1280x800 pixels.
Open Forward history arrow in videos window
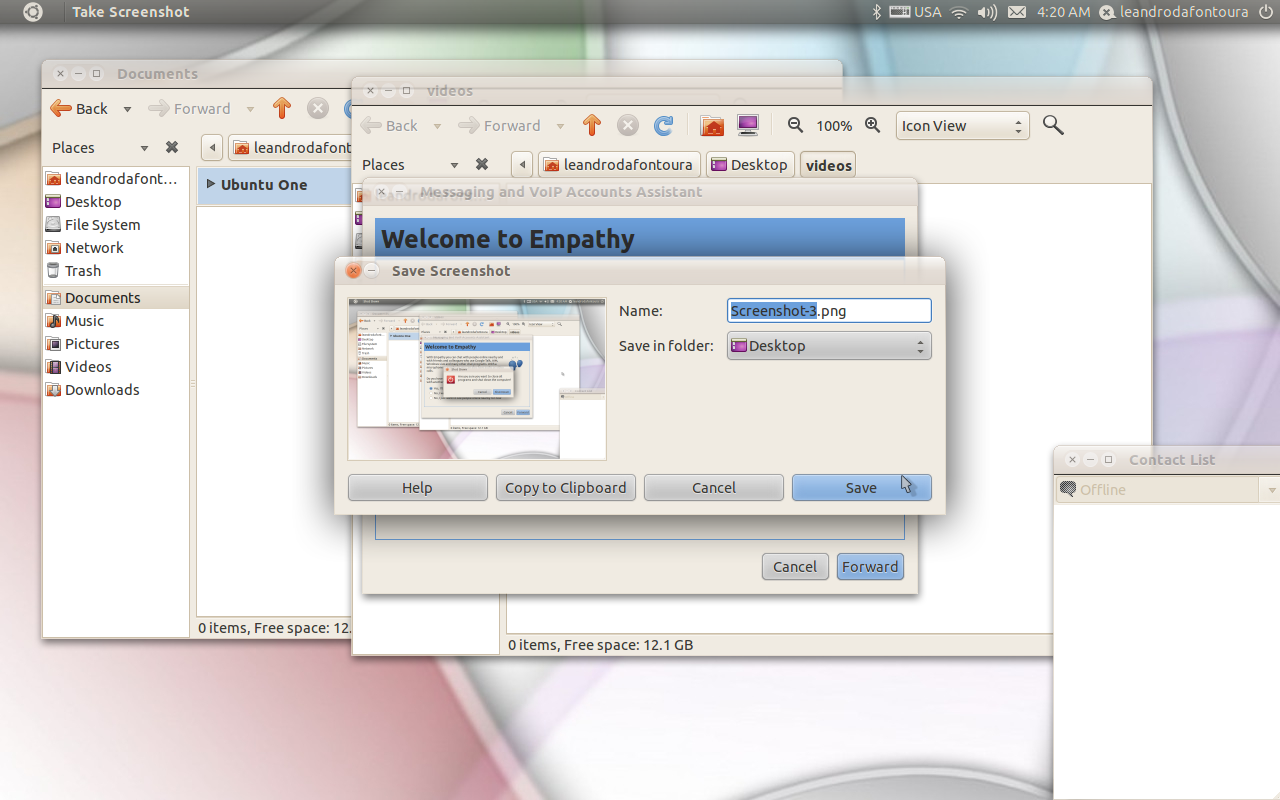coord(560,126)
